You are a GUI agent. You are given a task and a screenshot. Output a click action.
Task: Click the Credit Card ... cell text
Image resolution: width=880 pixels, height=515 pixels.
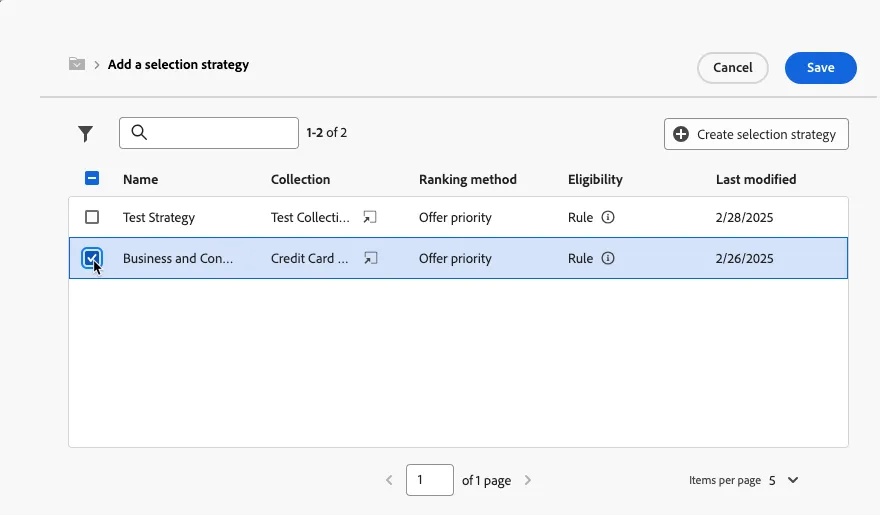tap(310, 258)
